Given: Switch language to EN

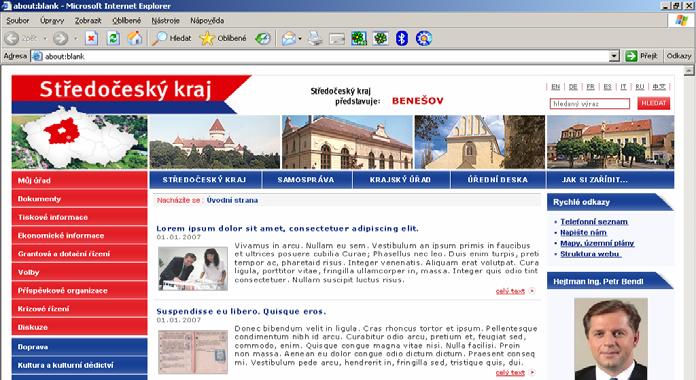Looking at the screenshot, I should tap(555, 87).
